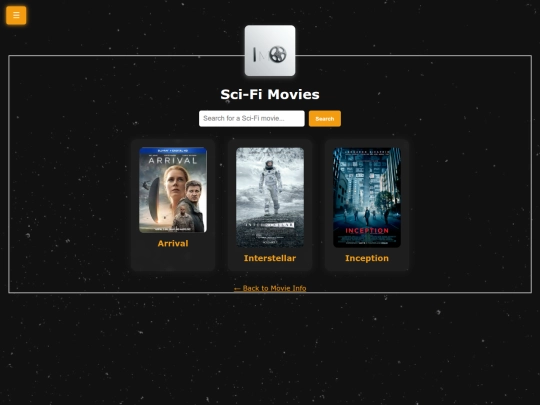540x405 pixels.
Task: Click the Sci-Fi Movies heading
Action: click(270, 94)
